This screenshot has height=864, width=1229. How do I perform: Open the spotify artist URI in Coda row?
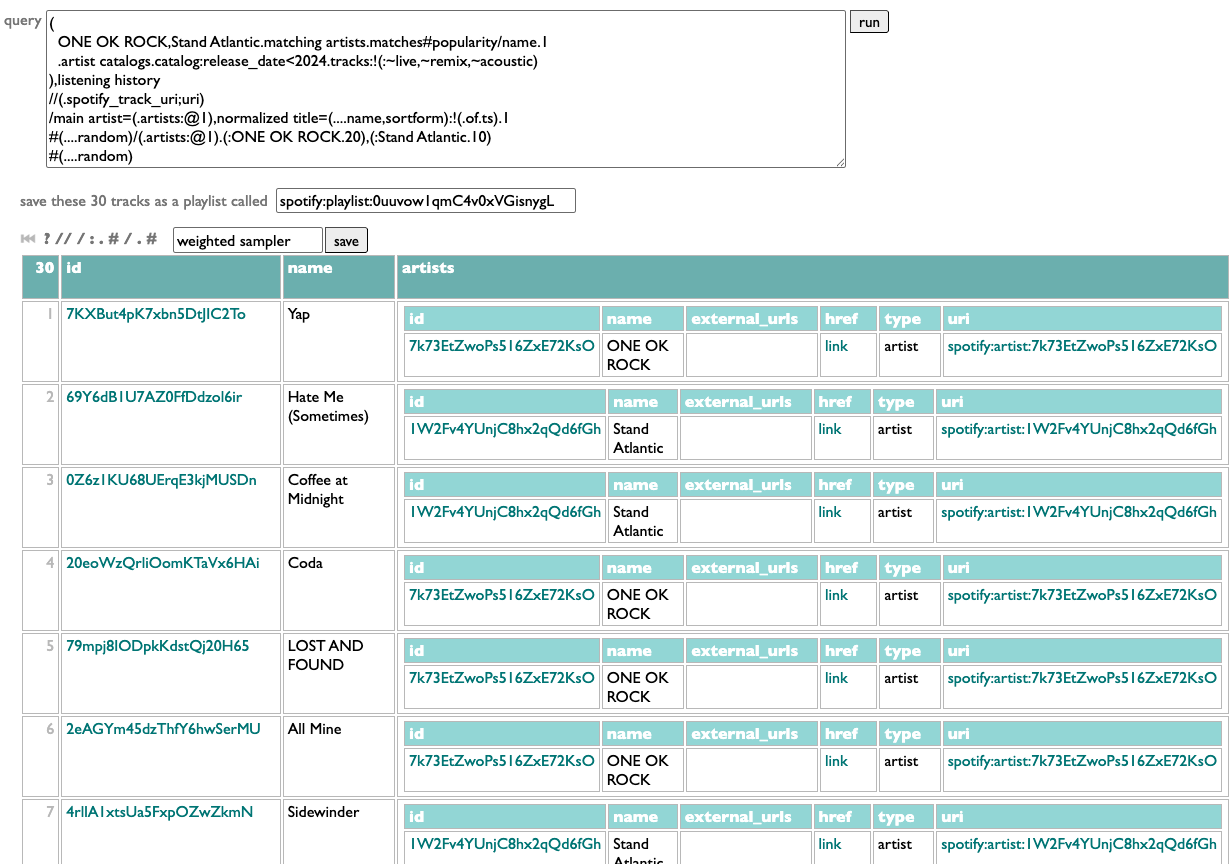(1082, 595)
